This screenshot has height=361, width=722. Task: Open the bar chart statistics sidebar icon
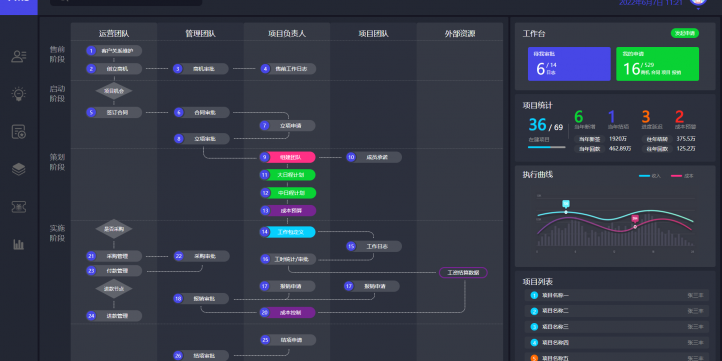tap(18, 244)
